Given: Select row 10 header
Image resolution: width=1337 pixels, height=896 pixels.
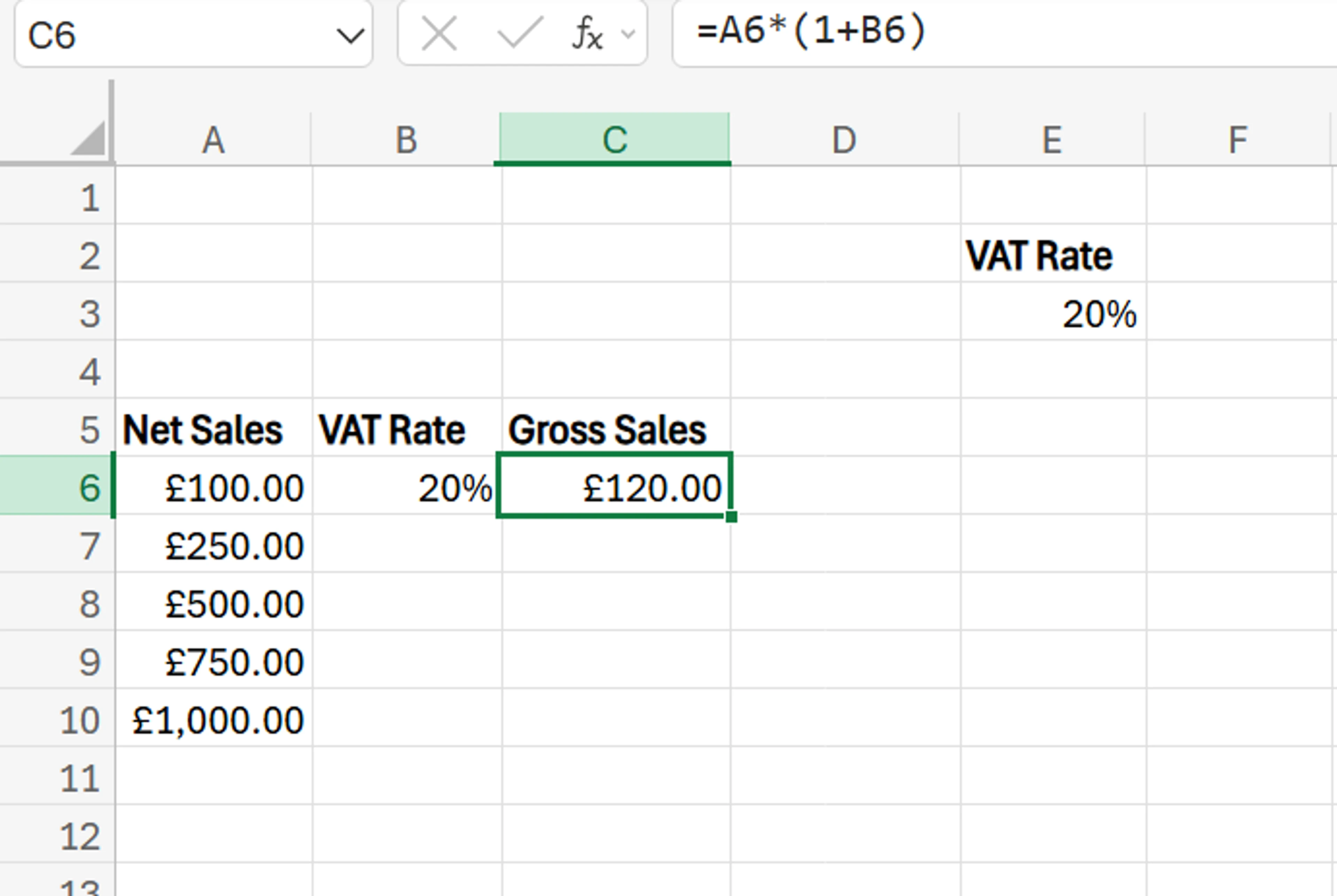Looking at the screenshot, I should pos(57,719).
